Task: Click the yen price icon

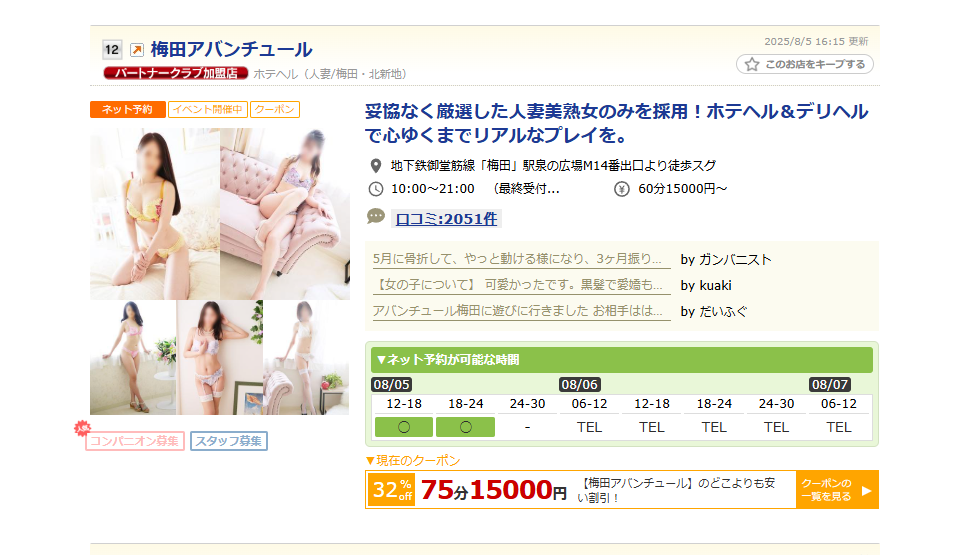Action: pyautogui.click(x=621, y=189)
